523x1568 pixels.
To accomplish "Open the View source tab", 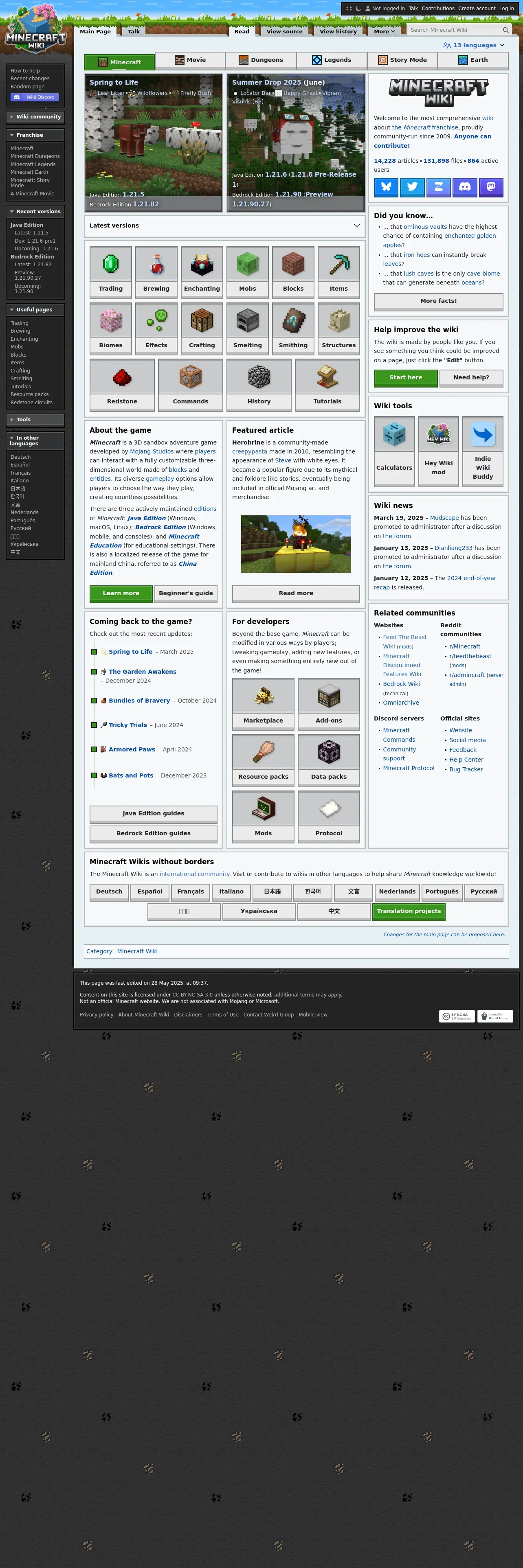I will [x=284, y=32].
